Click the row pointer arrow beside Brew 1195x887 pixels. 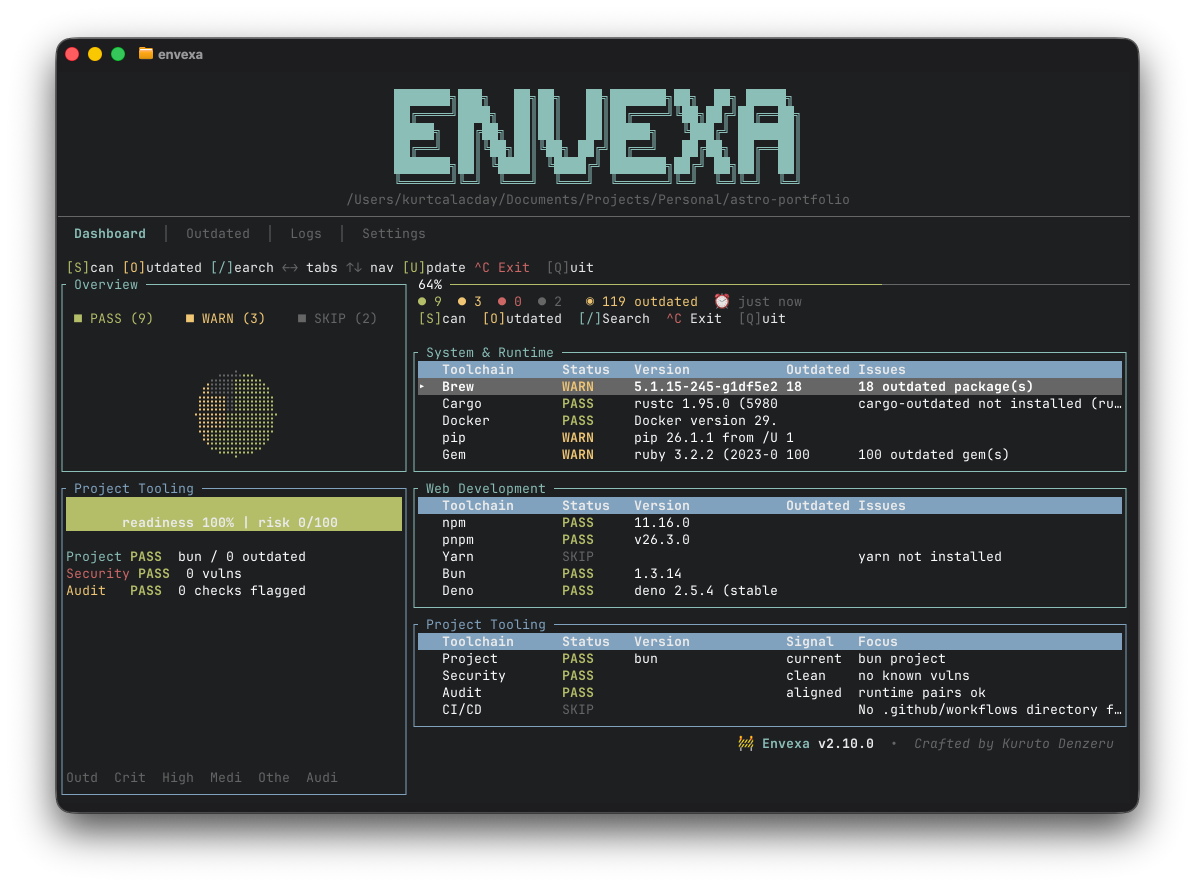[422, 386]
